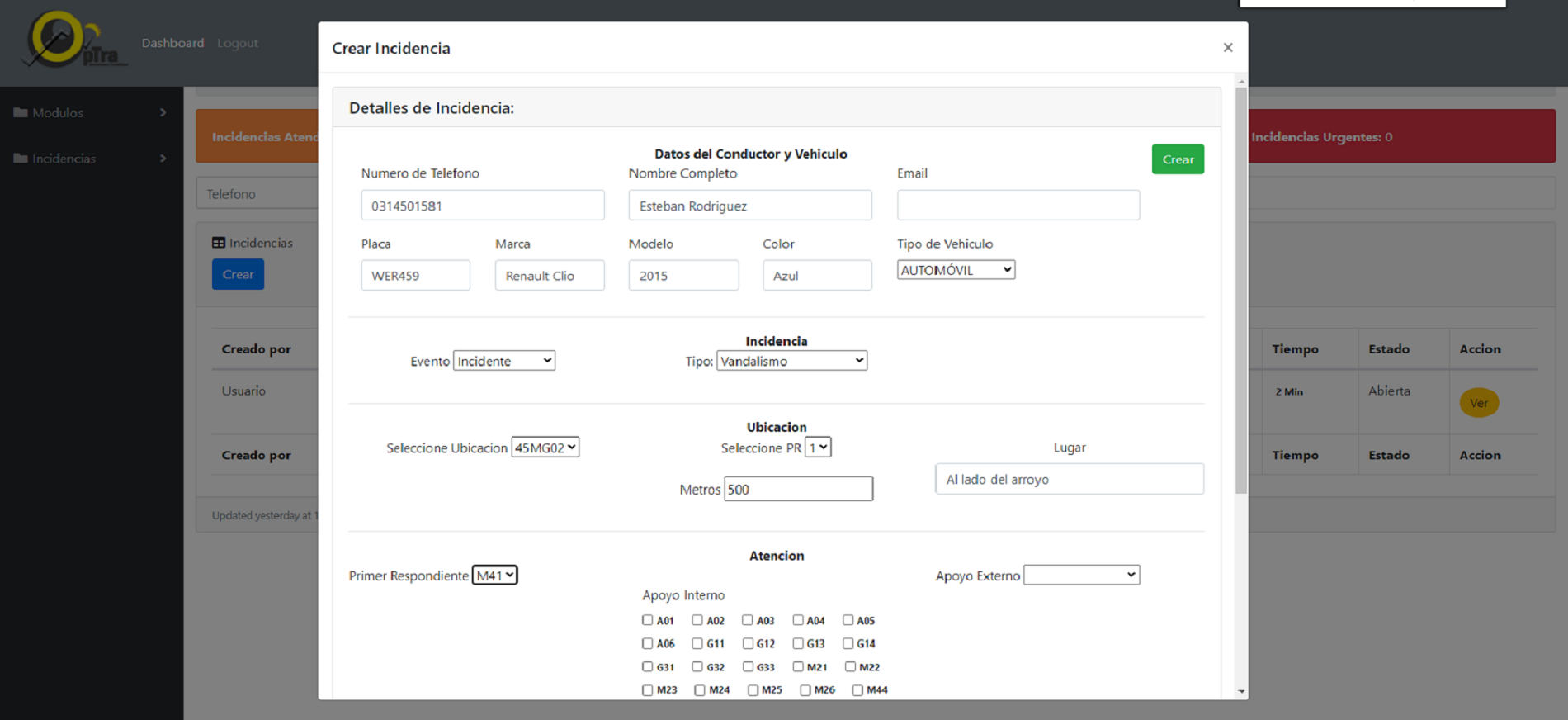Screen dimensions: 1568x720
Task: Expand the Incidencias sidebar chevron
Action: click(163, 158)
